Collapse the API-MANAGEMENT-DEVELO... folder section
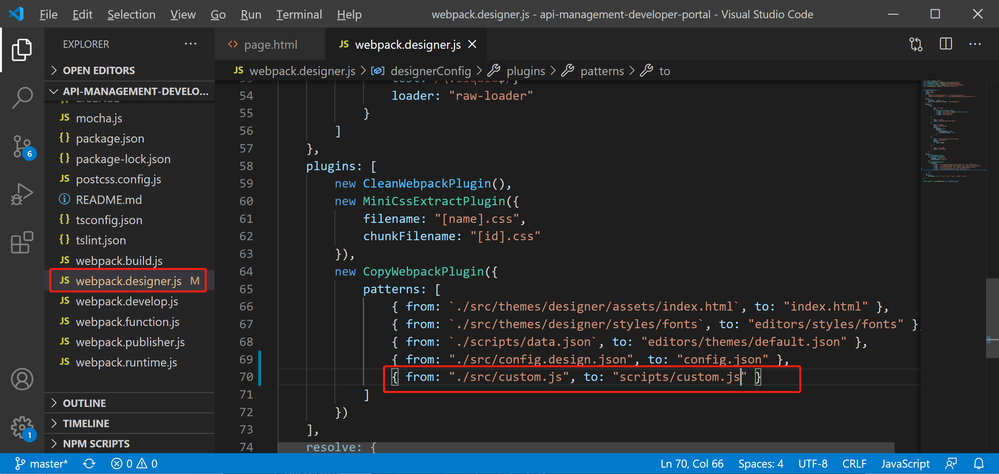This screenshot has width=999, height=474. [x=130, y=91]
